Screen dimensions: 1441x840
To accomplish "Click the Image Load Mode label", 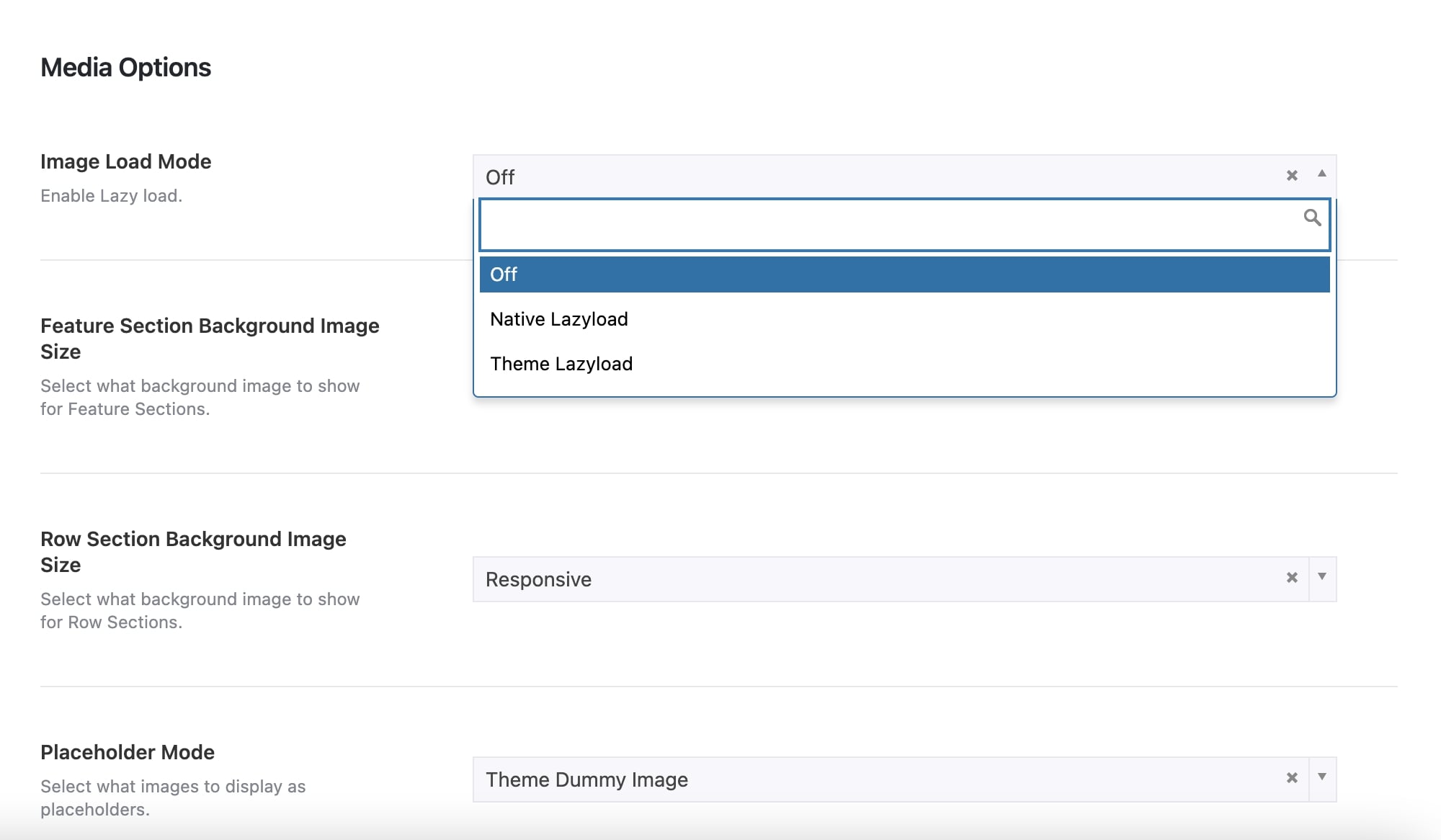I will tap(126, 161).
